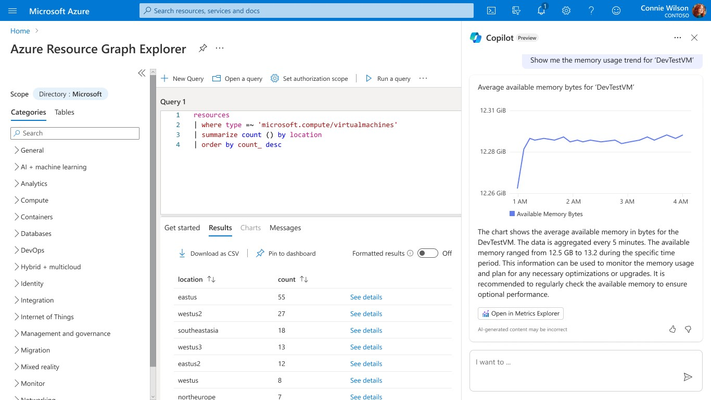This screenshot has height=400, width=711.
Task: Send the Copilot message
Action: [x=688, y=377]
